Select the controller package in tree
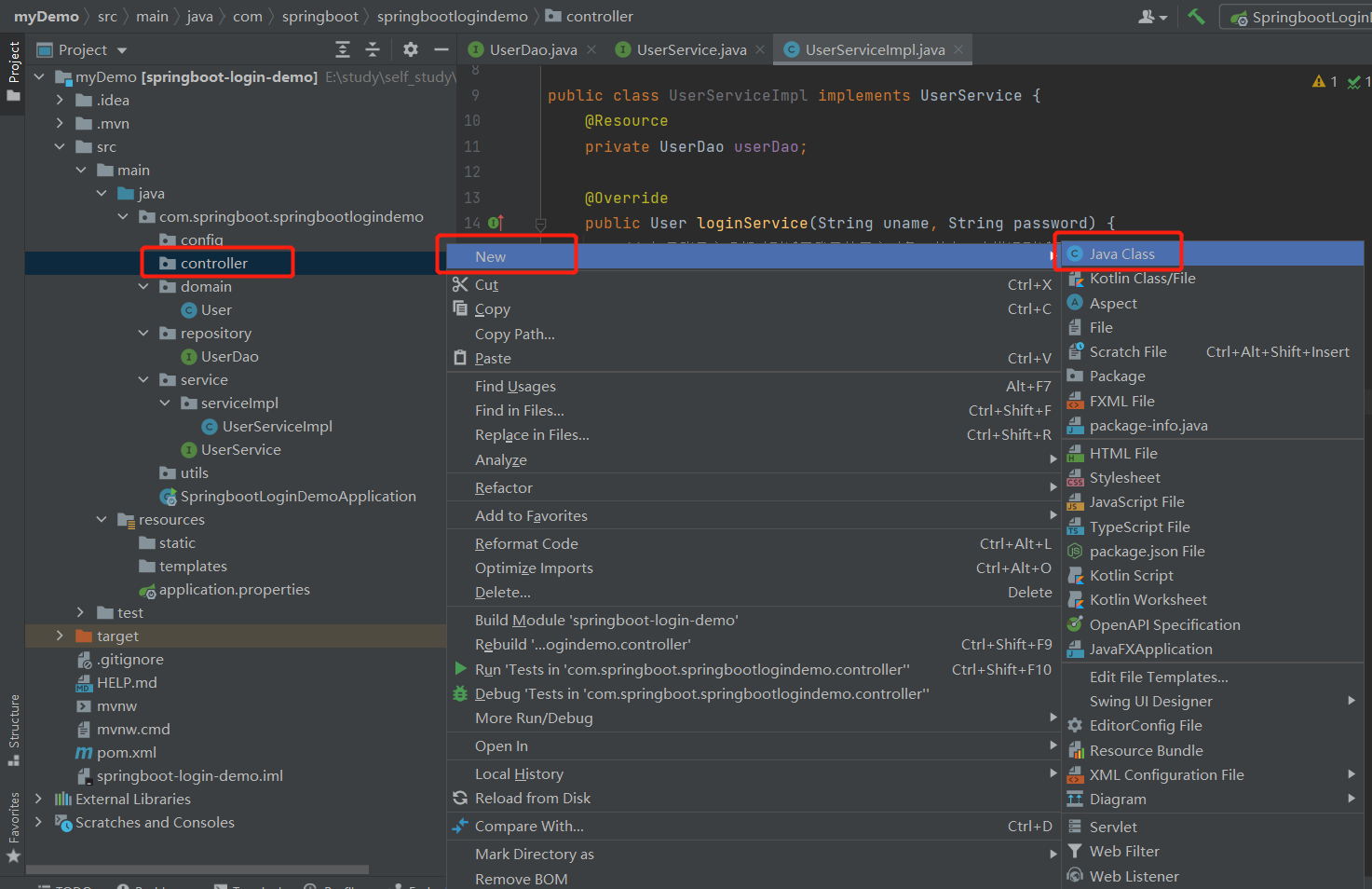 coord(213,263)
